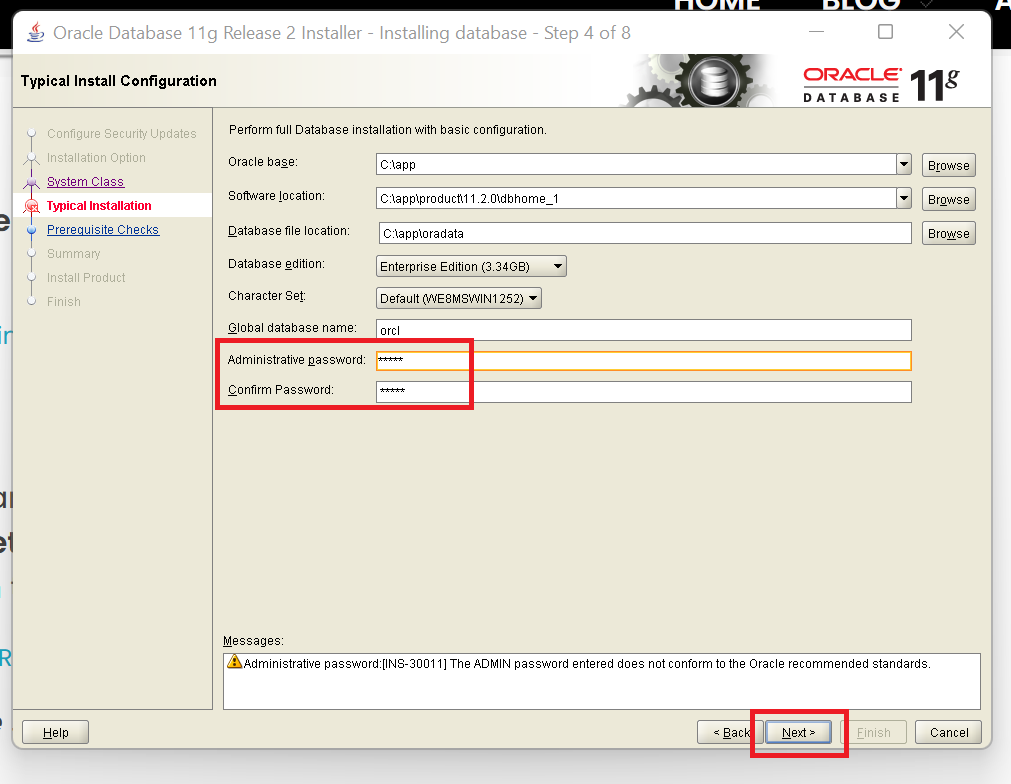Expand the Character Set combo box
Image resolution: width=1011 pixels, height=784 pixels.
coord(458,299)
